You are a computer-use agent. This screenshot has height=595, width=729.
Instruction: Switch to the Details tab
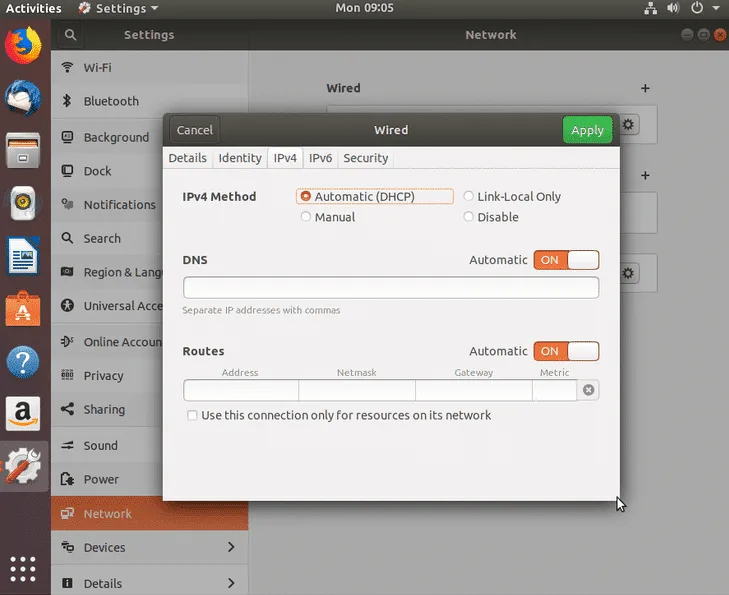point(187,158)
